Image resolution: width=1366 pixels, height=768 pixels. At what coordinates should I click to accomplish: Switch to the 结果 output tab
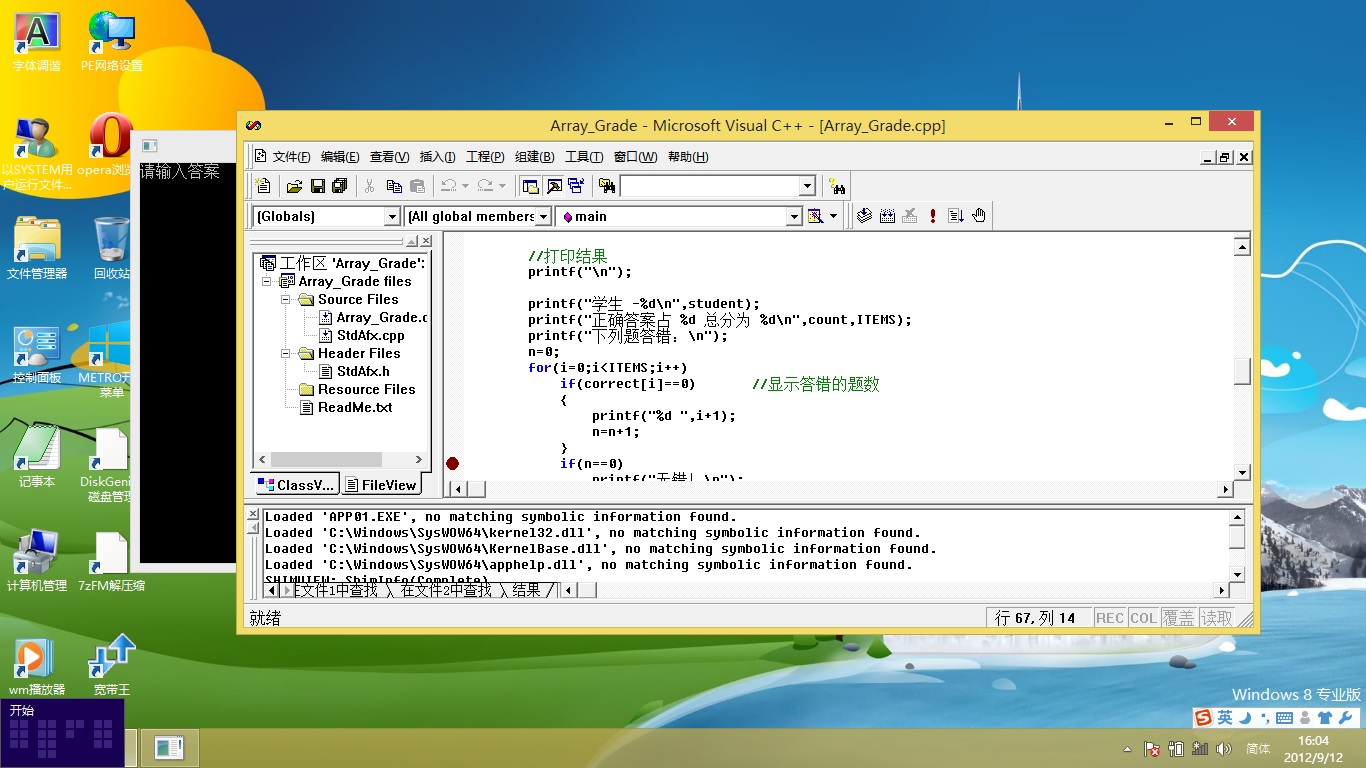(x=527, y=591)
